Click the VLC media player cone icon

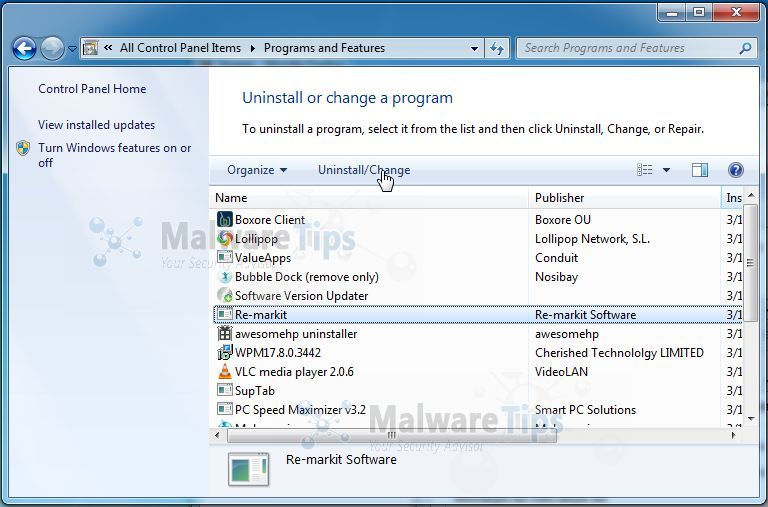click(x=225, y=371)
